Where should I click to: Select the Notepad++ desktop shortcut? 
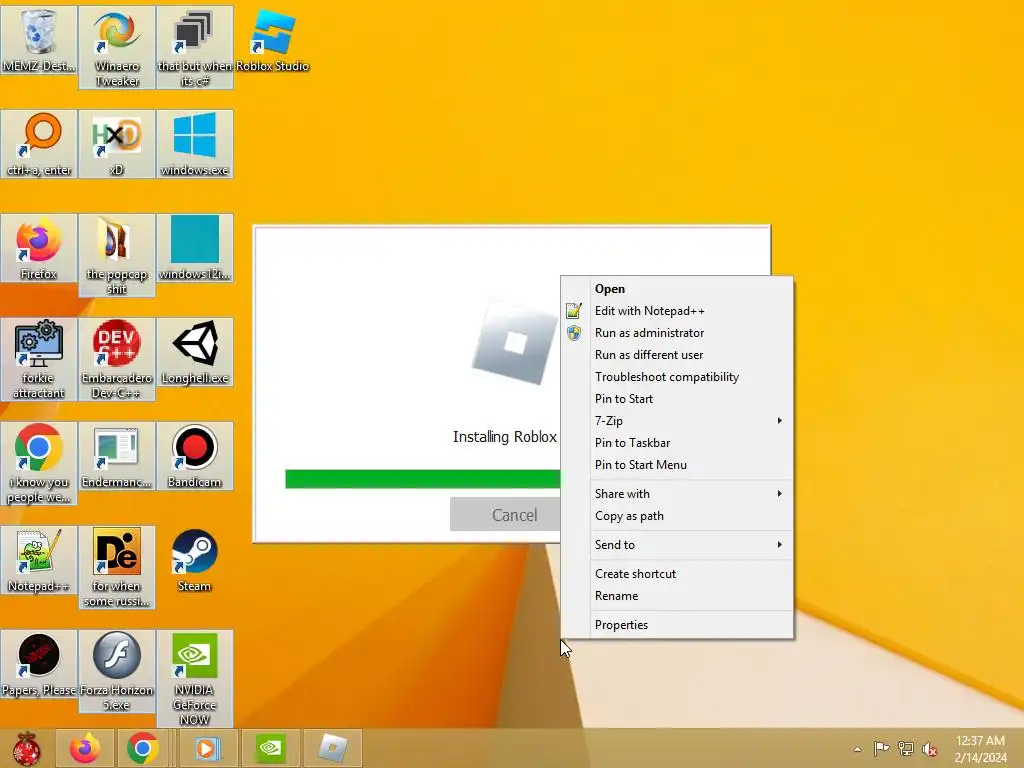pyautogui.click(x=39, y=560)
